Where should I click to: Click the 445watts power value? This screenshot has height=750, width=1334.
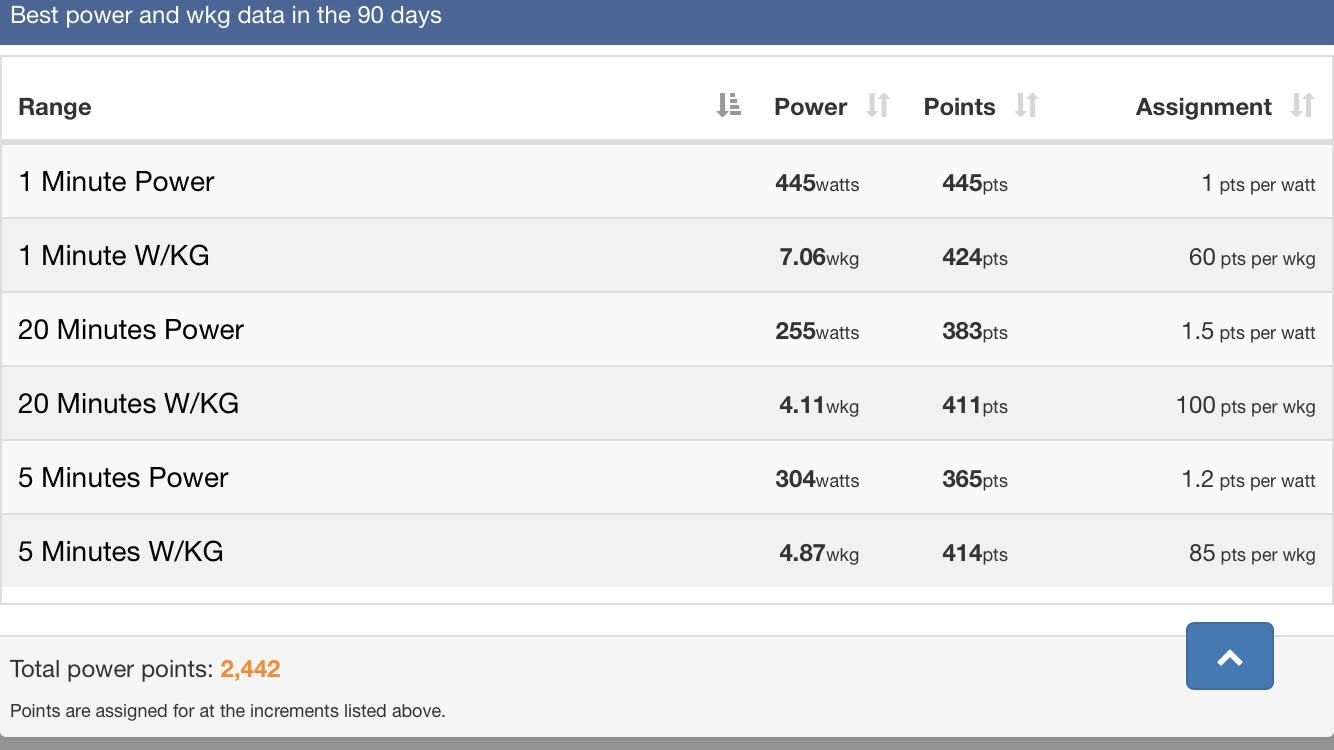click(817, 183)
